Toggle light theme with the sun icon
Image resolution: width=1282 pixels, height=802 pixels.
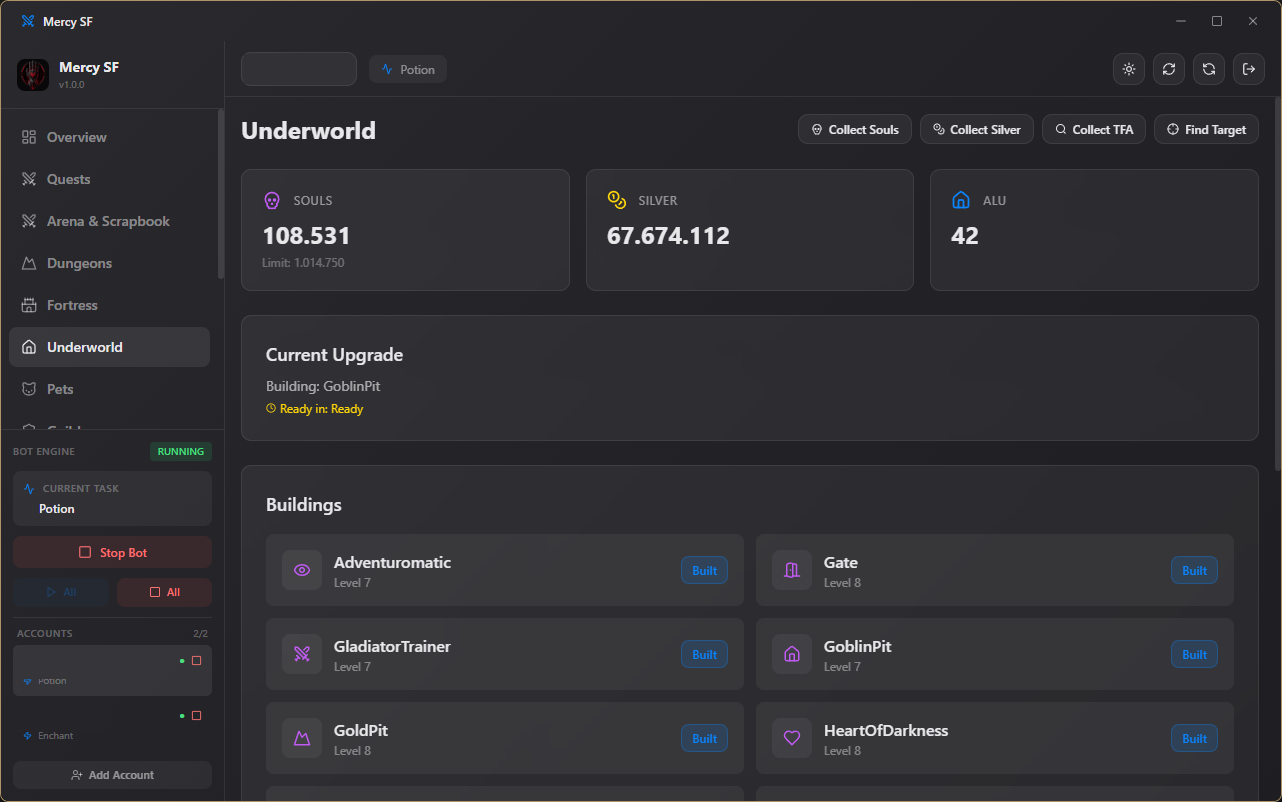[1129, 69]
